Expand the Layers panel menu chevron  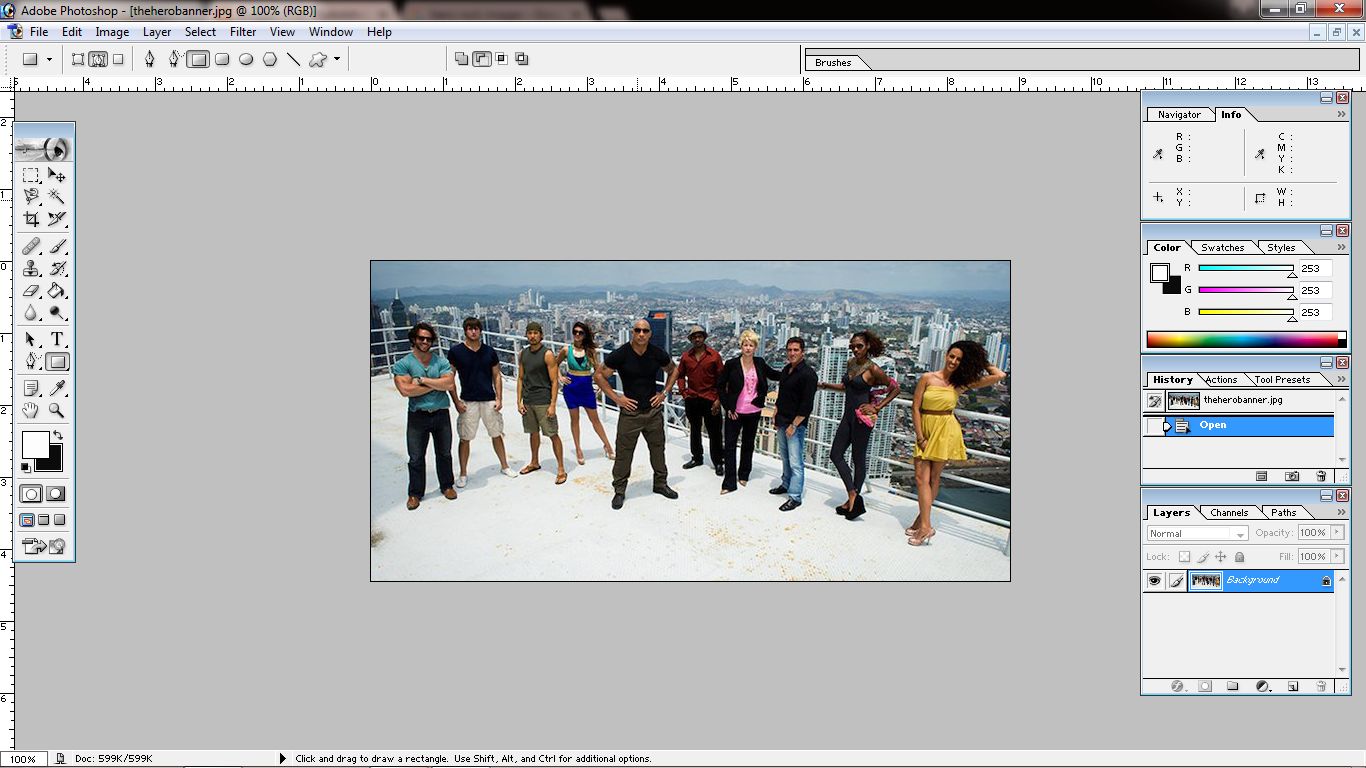1340,512
